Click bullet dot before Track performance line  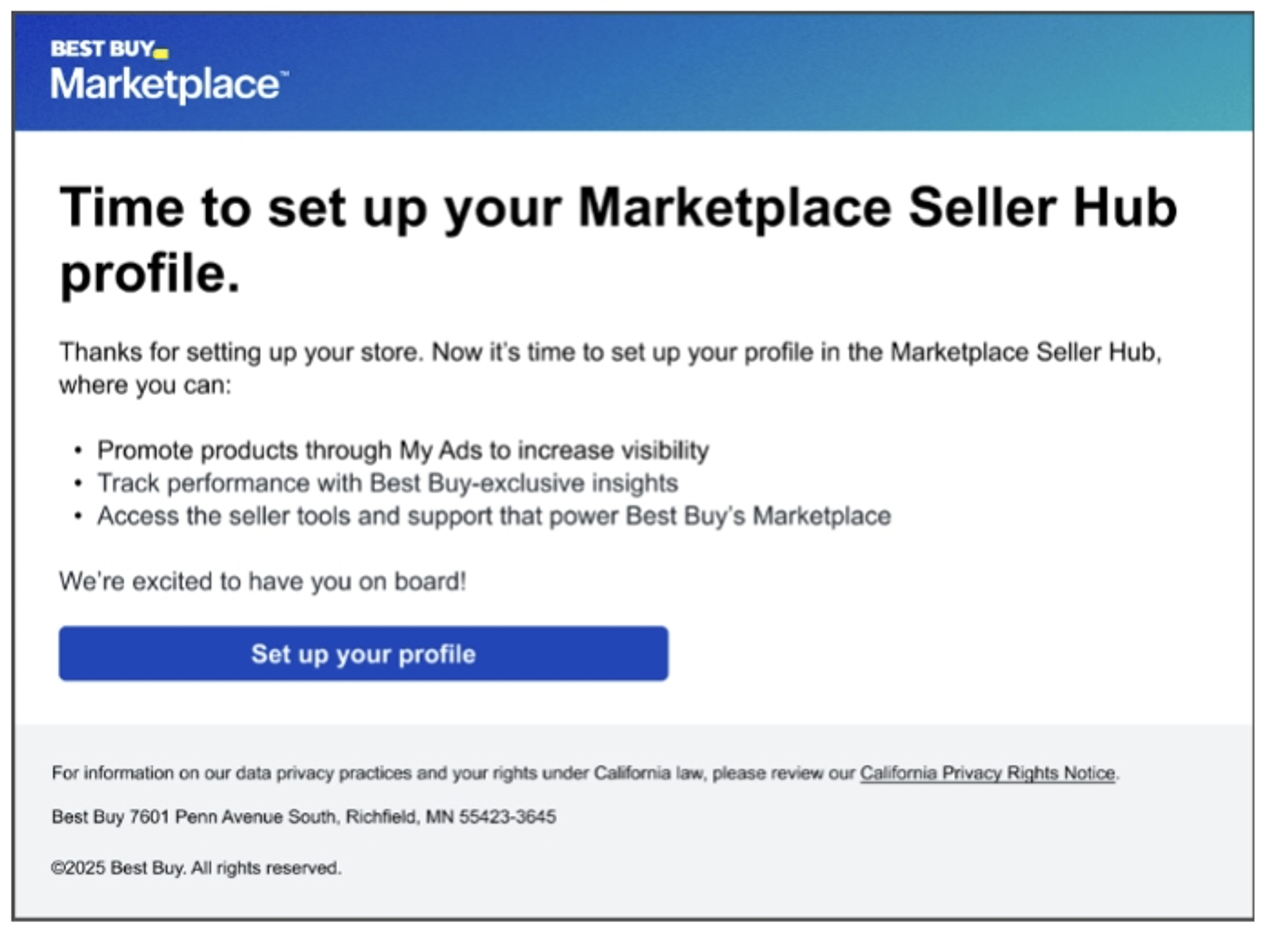(79, 484)
